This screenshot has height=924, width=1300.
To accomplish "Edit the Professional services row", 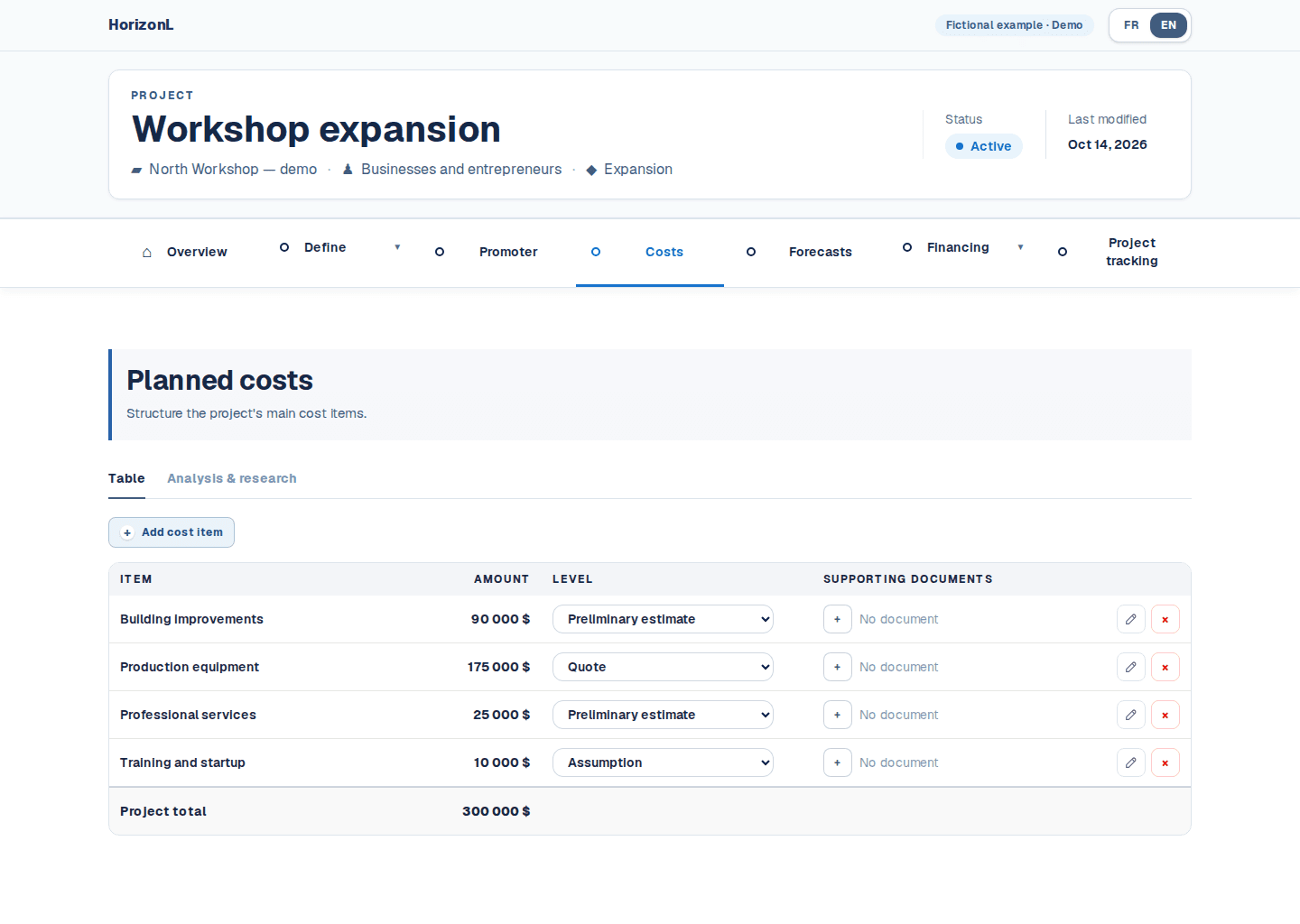I will (x=1131, y=715).
